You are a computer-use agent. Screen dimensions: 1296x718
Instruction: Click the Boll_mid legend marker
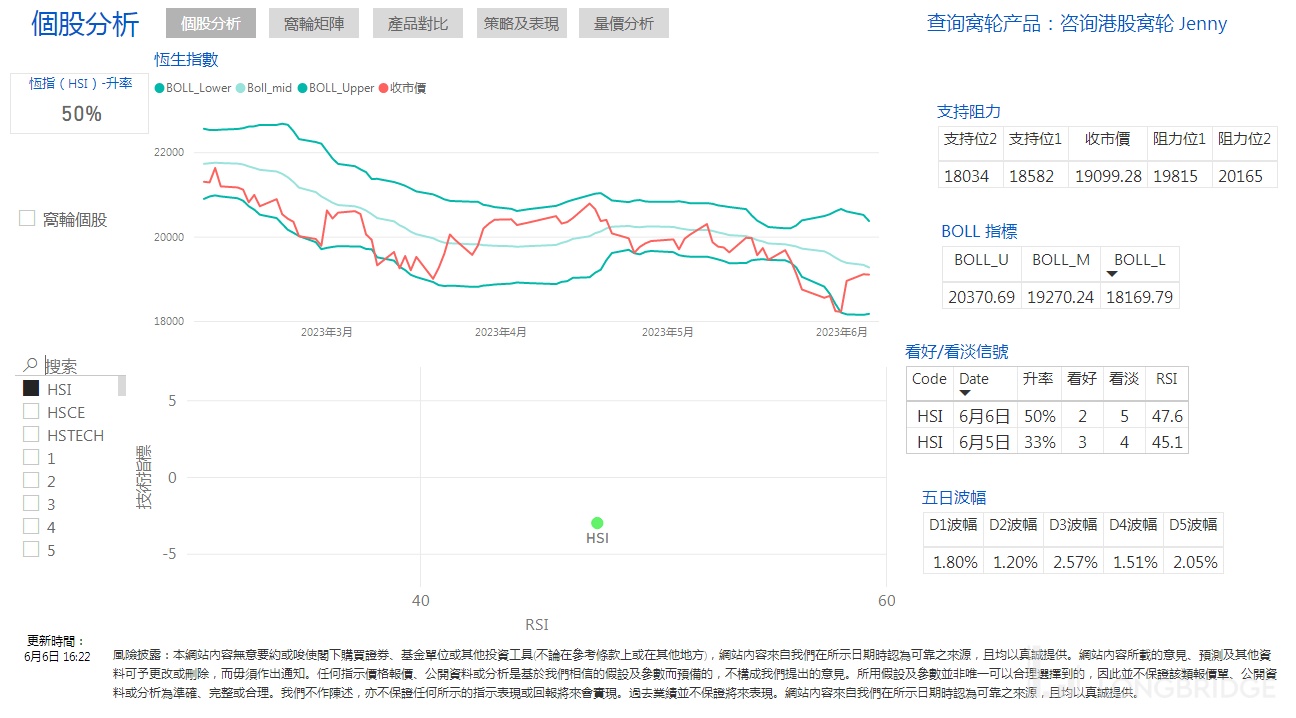point(240,88)
